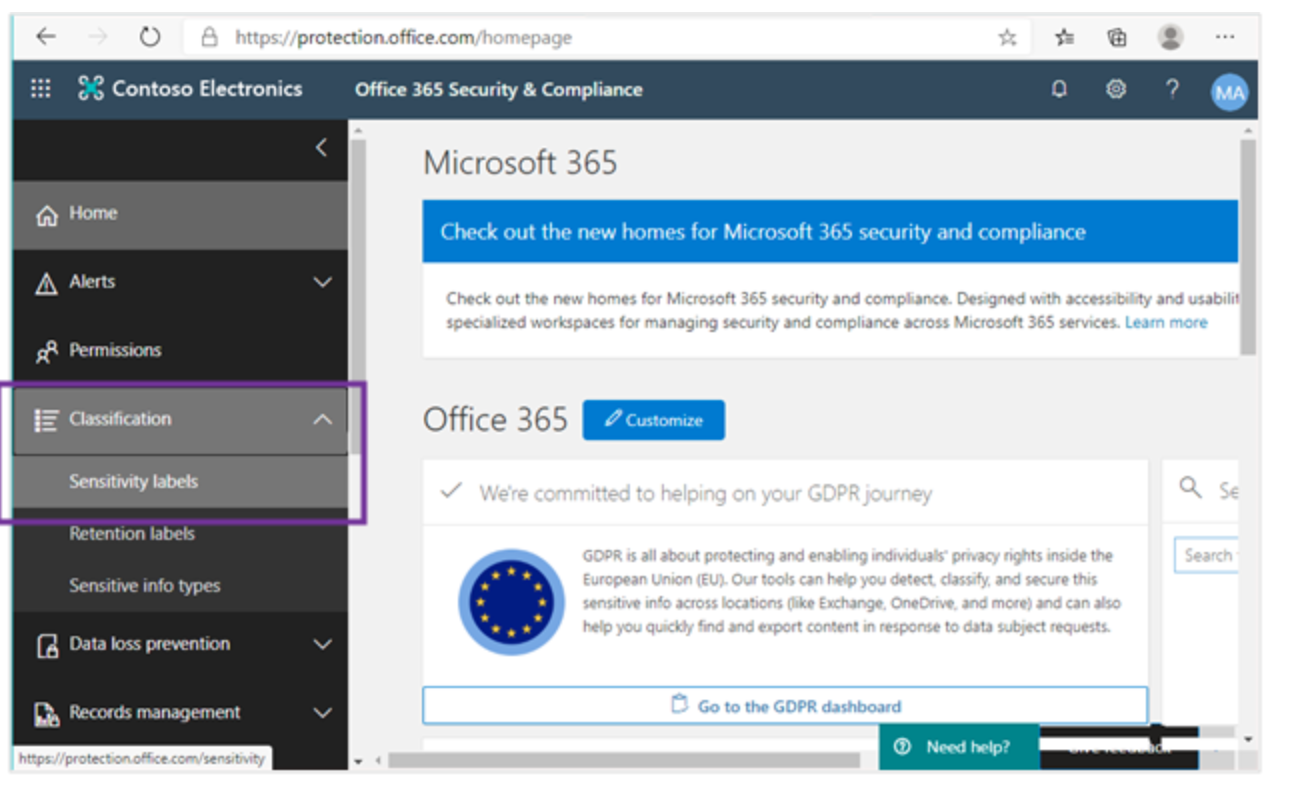Click inside the Search text field
Image resolution: width=1292 pixels, height=790 pixels.
(1222, 555)
